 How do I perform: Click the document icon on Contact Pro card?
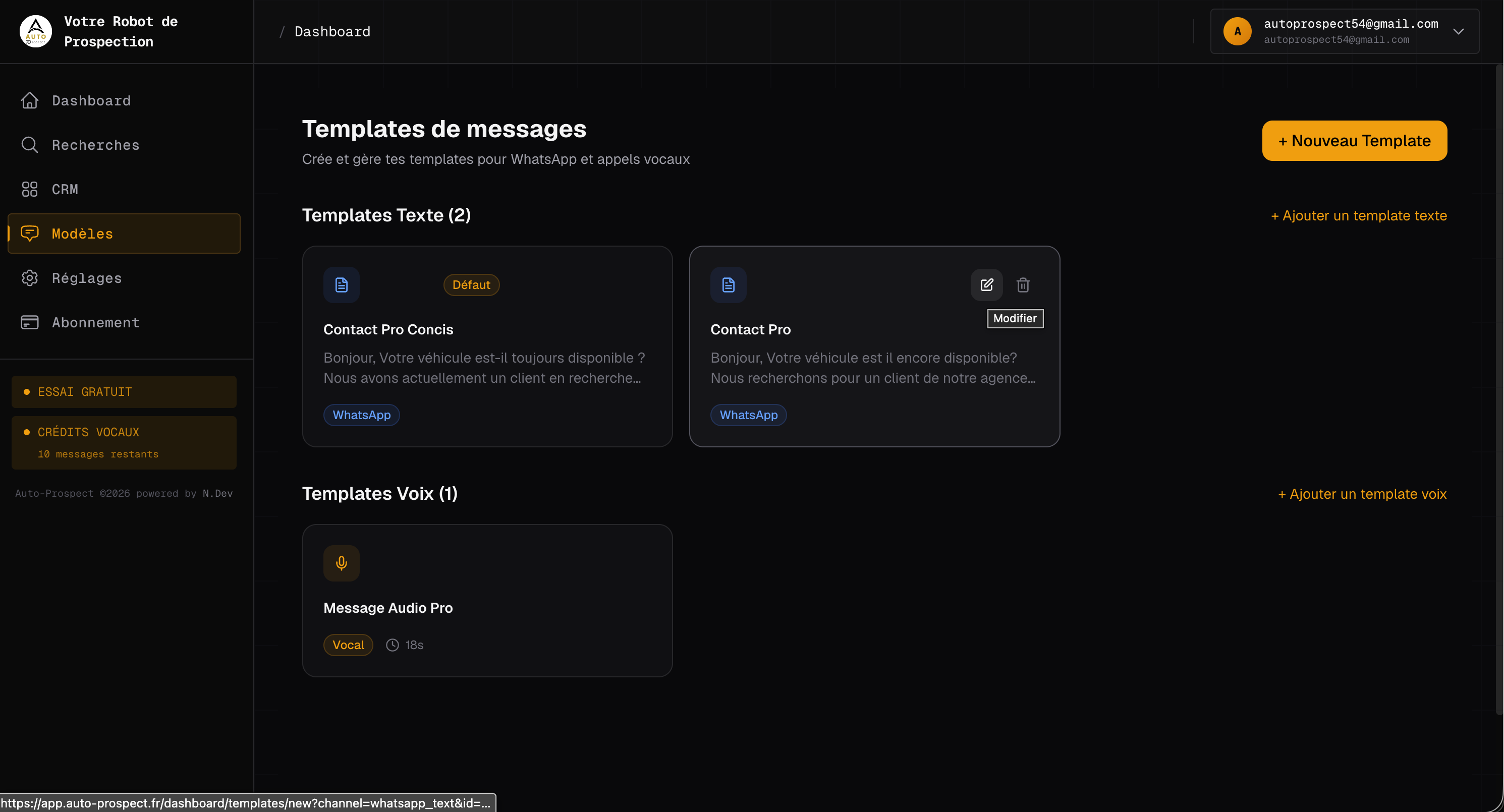point(729,285)
